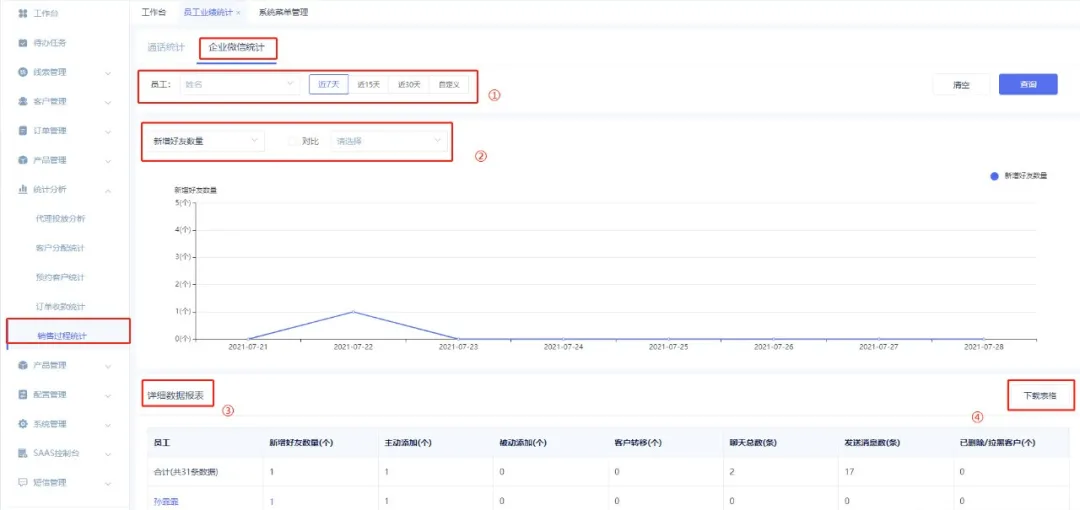
Task: Click the 待办任务 sidebar icon
Action: click(23, 43)
